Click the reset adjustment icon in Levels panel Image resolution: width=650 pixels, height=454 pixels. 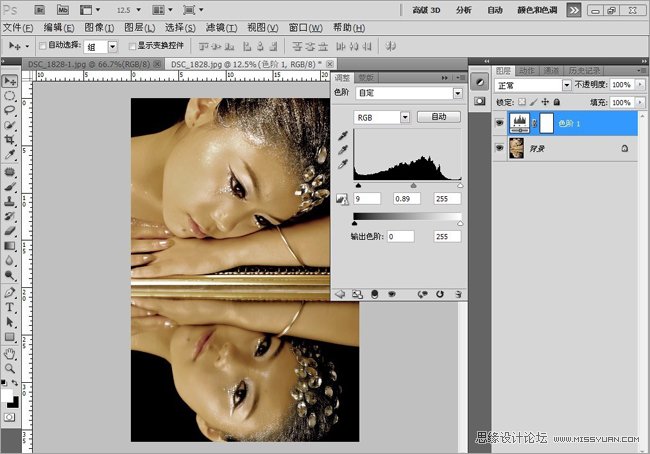439,294
